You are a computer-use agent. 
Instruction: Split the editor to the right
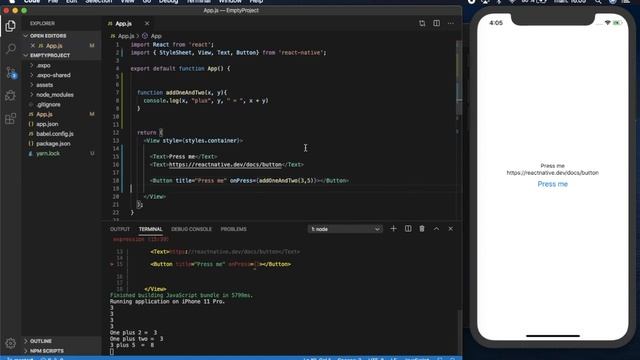coord(436,23)
